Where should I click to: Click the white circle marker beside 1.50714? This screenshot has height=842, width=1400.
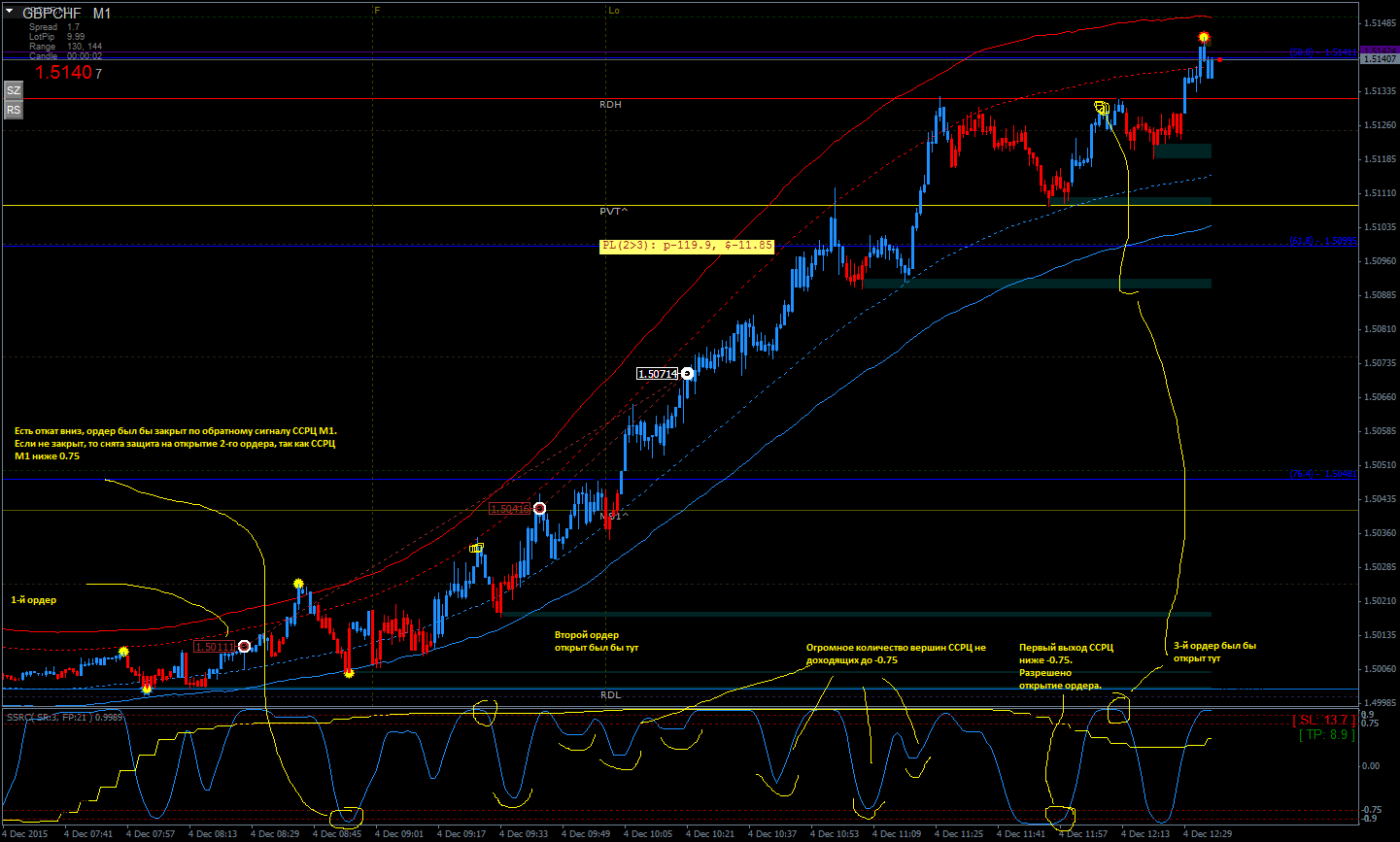[x=688, y=373]
